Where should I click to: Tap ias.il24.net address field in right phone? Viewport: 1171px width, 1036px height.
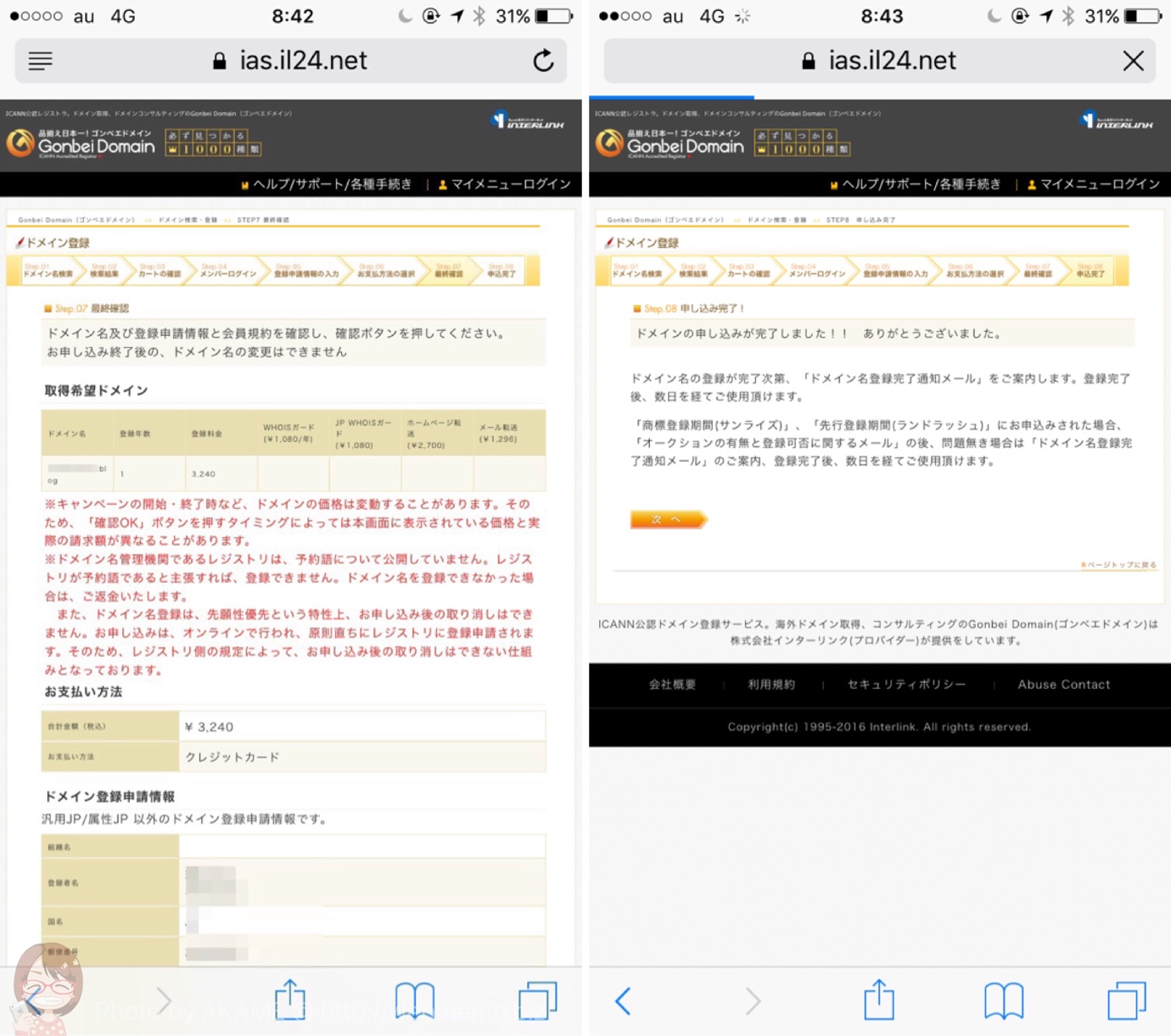pyautogui.click(x=880, y=61)
